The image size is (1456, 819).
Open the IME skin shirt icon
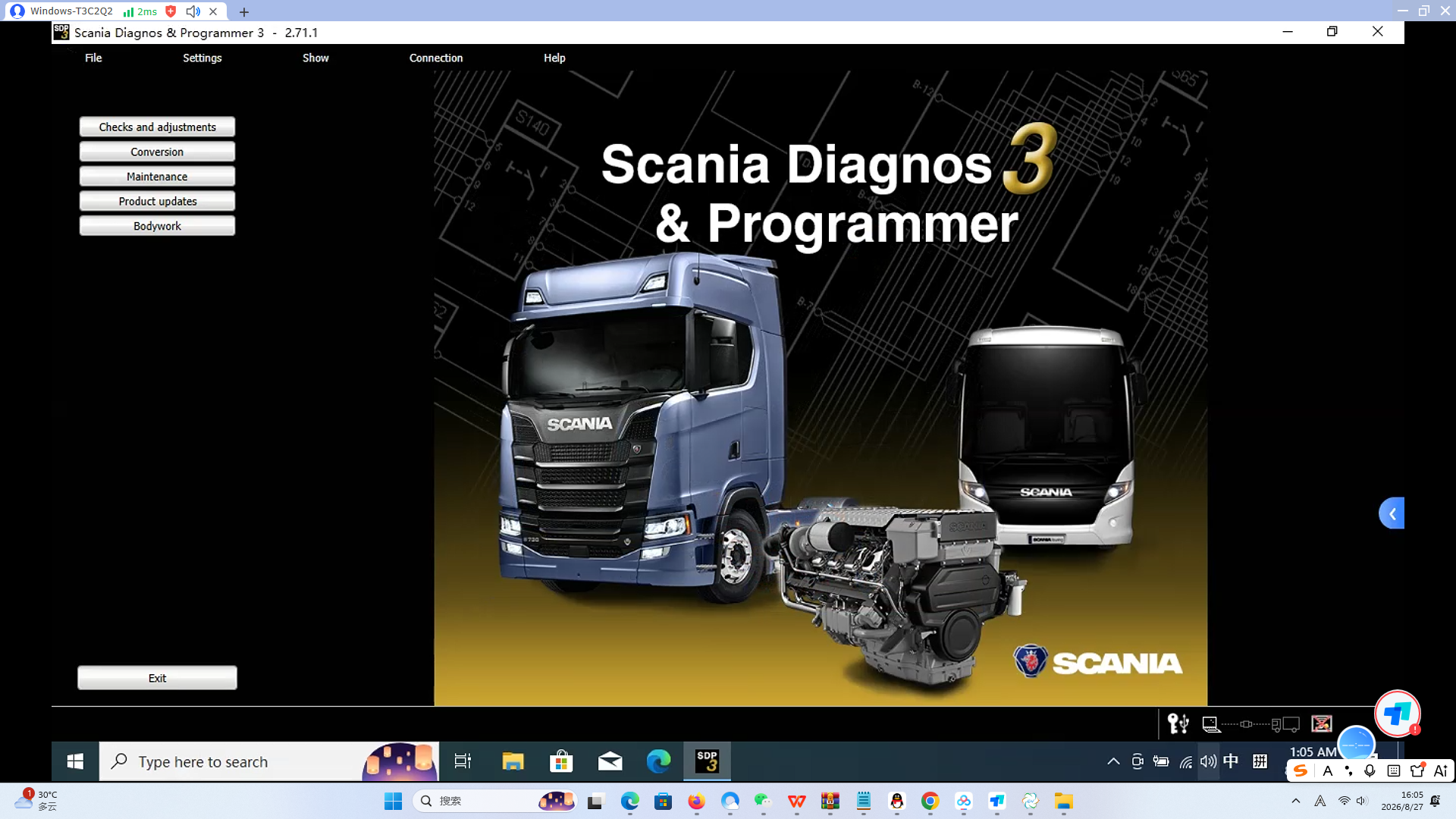click(x=1417, y=770)
